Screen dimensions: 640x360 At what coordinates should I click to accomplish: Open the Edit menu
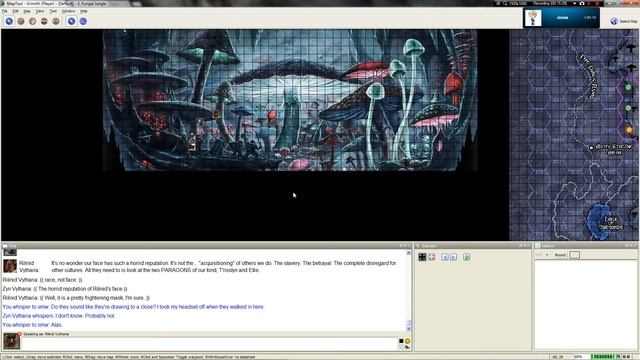point(16,11)
